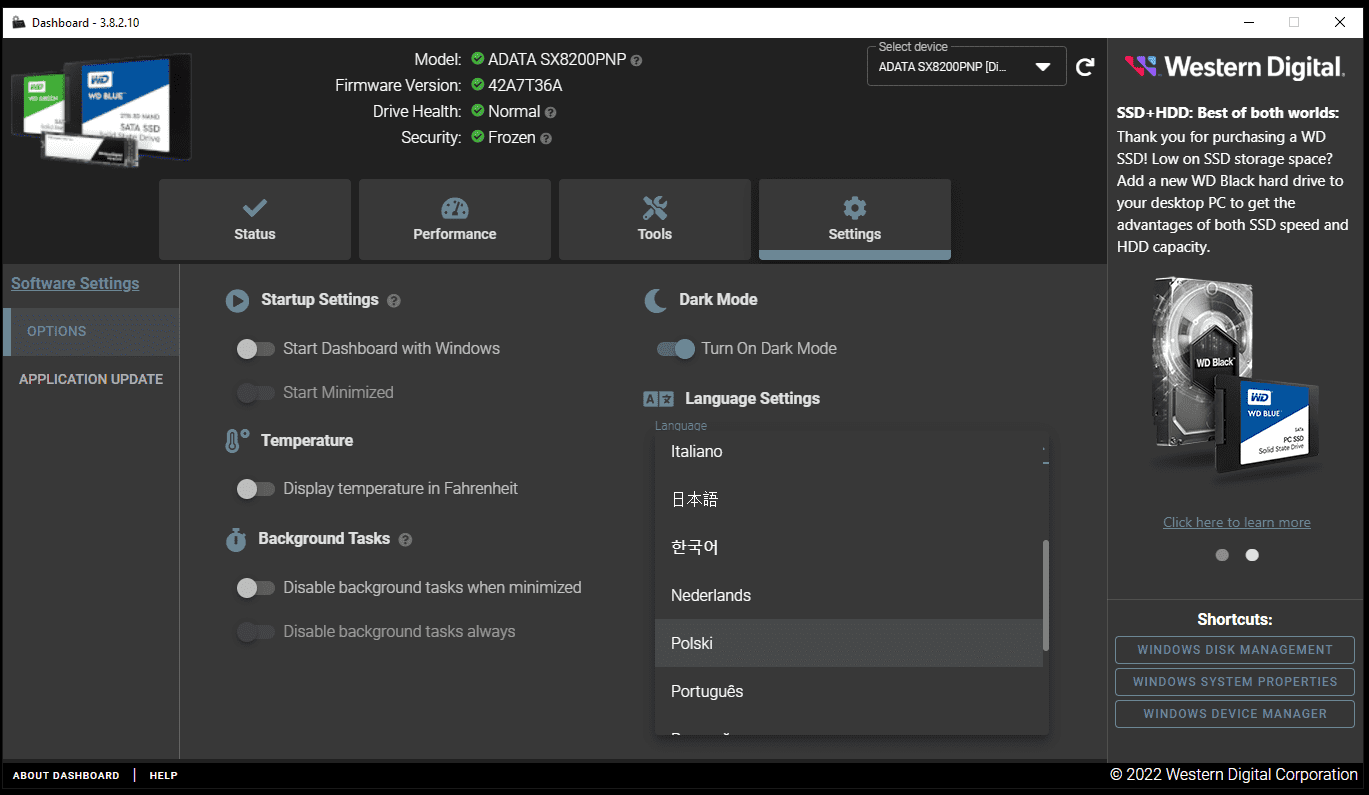Click the green check icon beside Firmware Version
This screenshot has height=795, width=1369.
[x=478, y=85]
